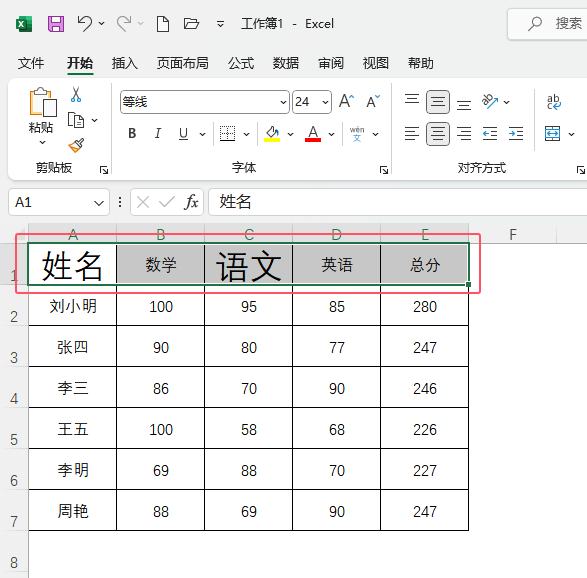Click the Save icon in title bar
Screen dimensions: 587x578
tap(56, 24)
